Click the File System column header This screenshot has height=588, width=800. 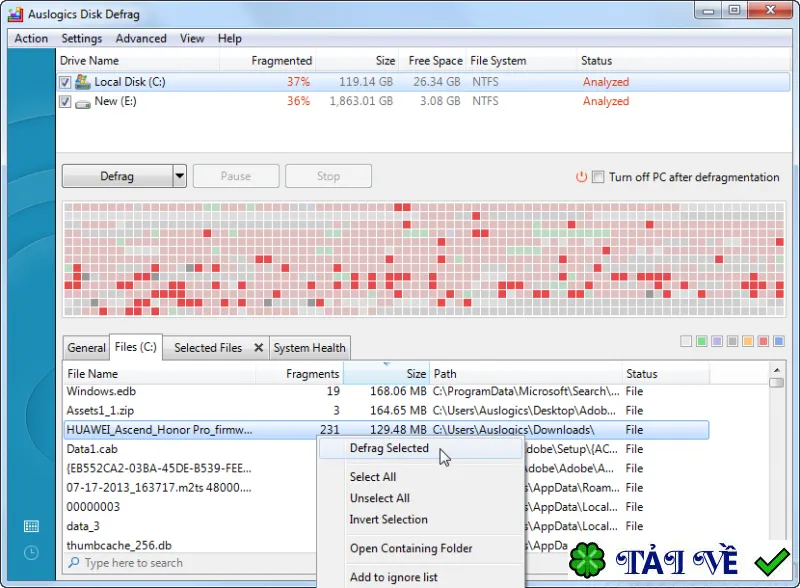[x=521, y=61]
